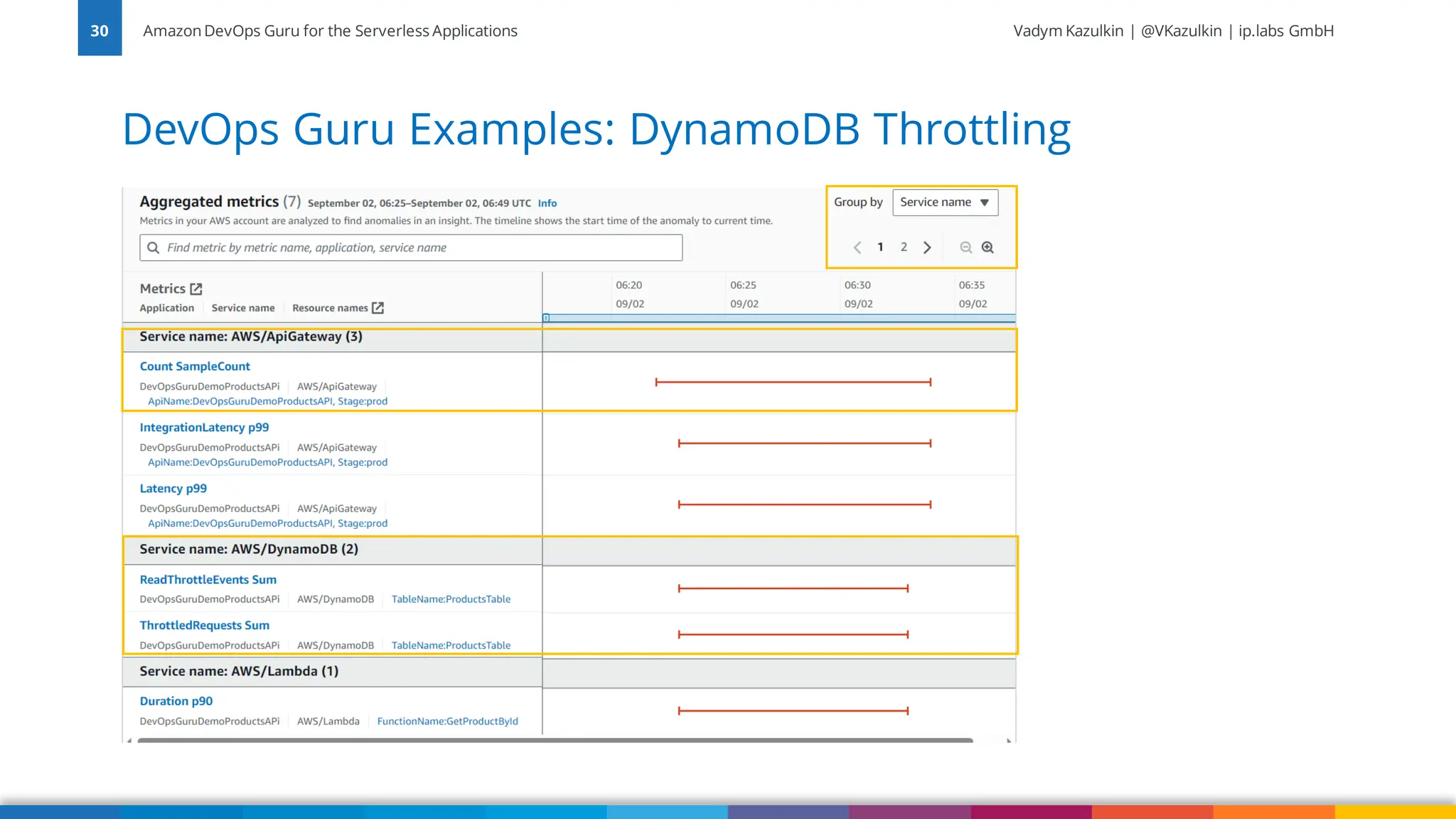Click the search magnifier icon

click(x=153, y=247)
